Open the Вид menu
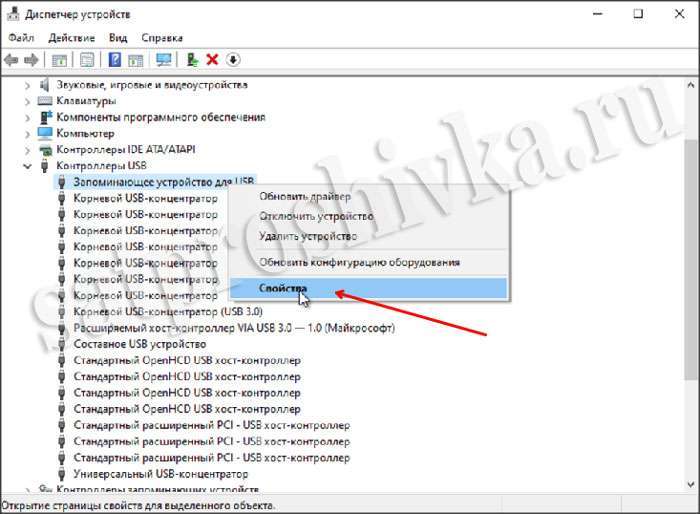Screen dimensions: 700x514 pos(118,38)
